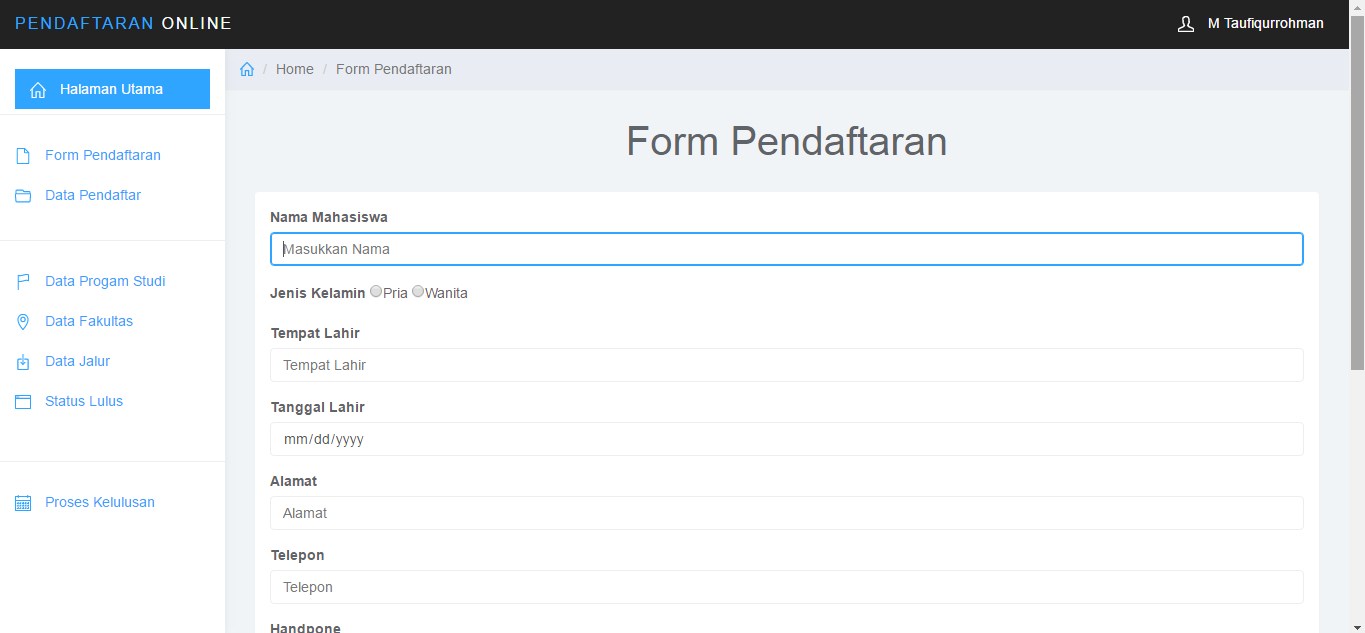1365x633 pixels.
Task: Focus the Nama Mahasiswa input field
Action: 786,249
